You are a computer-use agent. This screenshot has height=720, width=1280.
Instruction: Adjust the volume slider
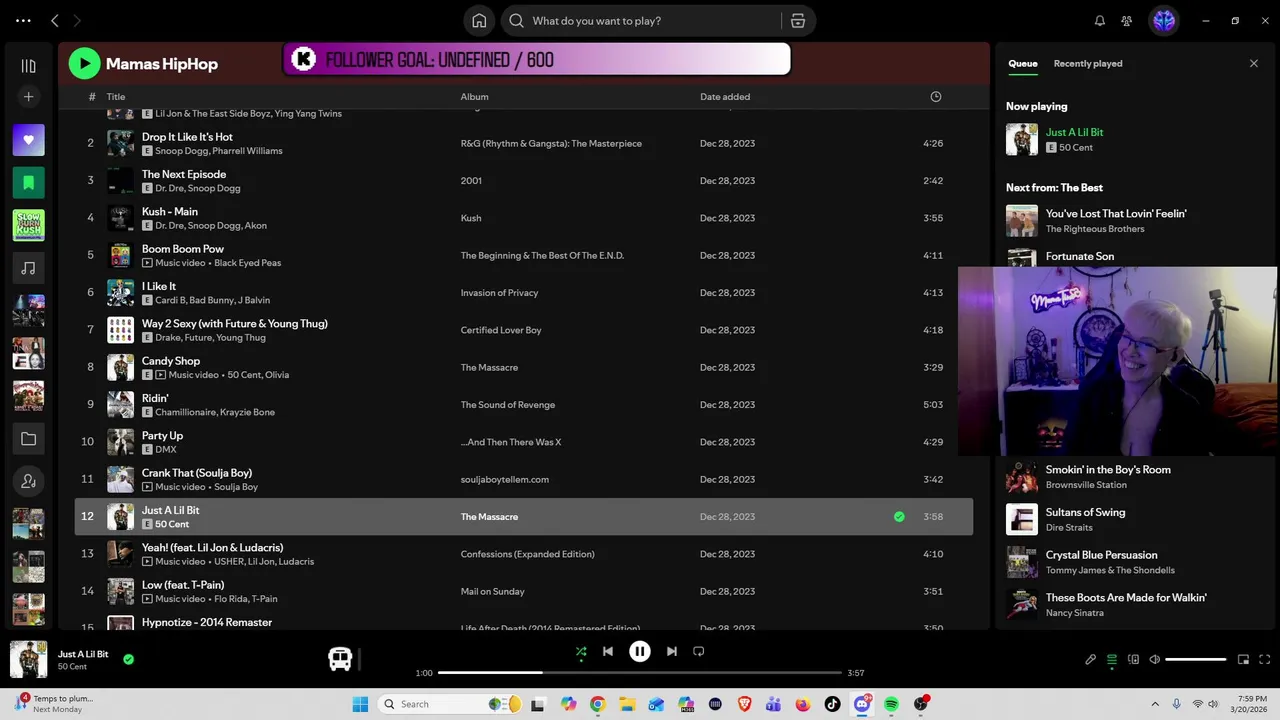tap(1196, 660)
